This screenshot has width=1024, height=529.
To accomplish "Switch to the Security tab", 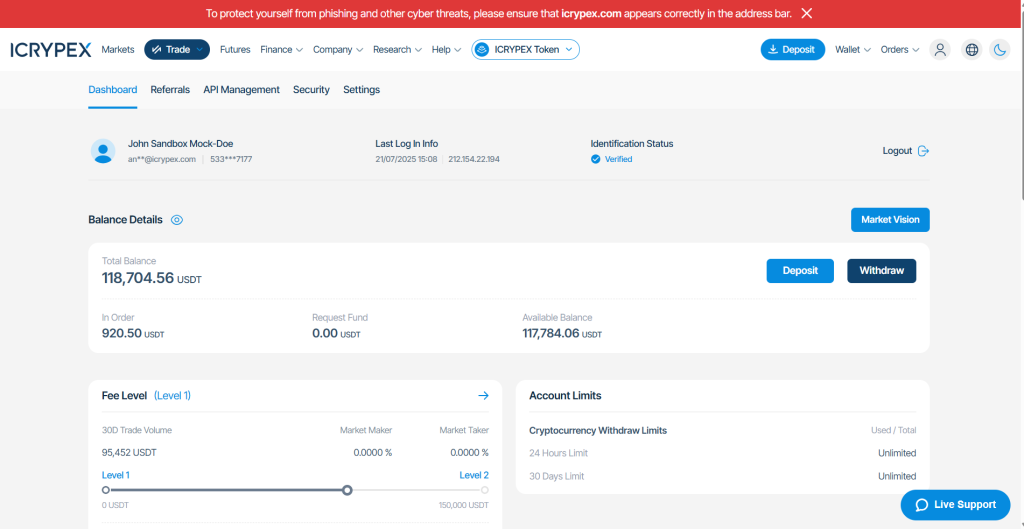I will [x=312, y=90].
